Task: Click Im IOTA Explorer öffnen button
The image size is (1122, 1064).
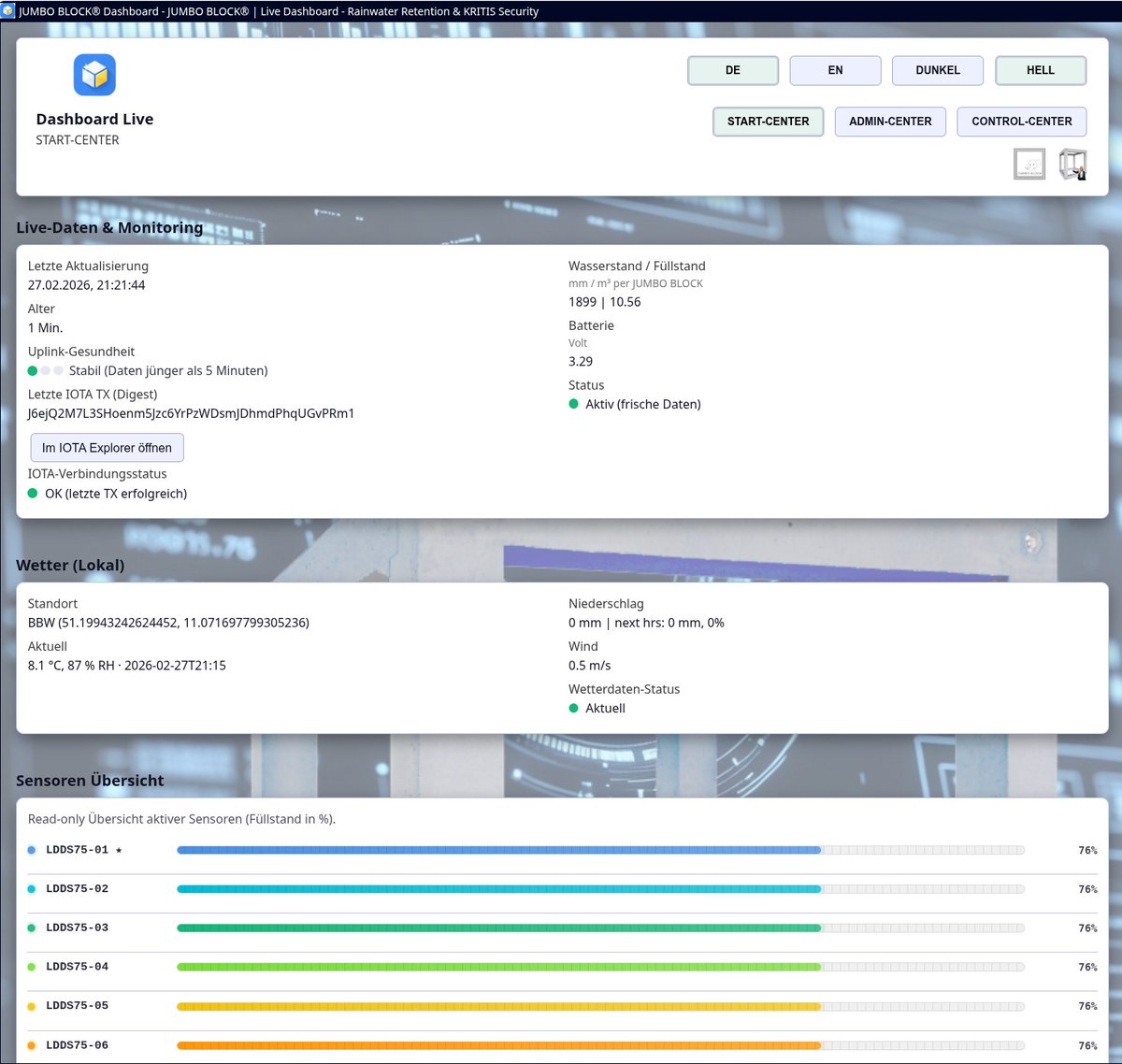Action: (107, 448)
